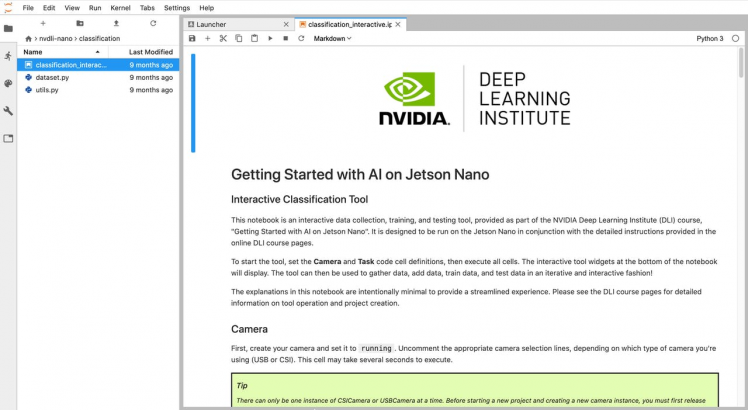Click the Tip heading in green box

(242, 386)
